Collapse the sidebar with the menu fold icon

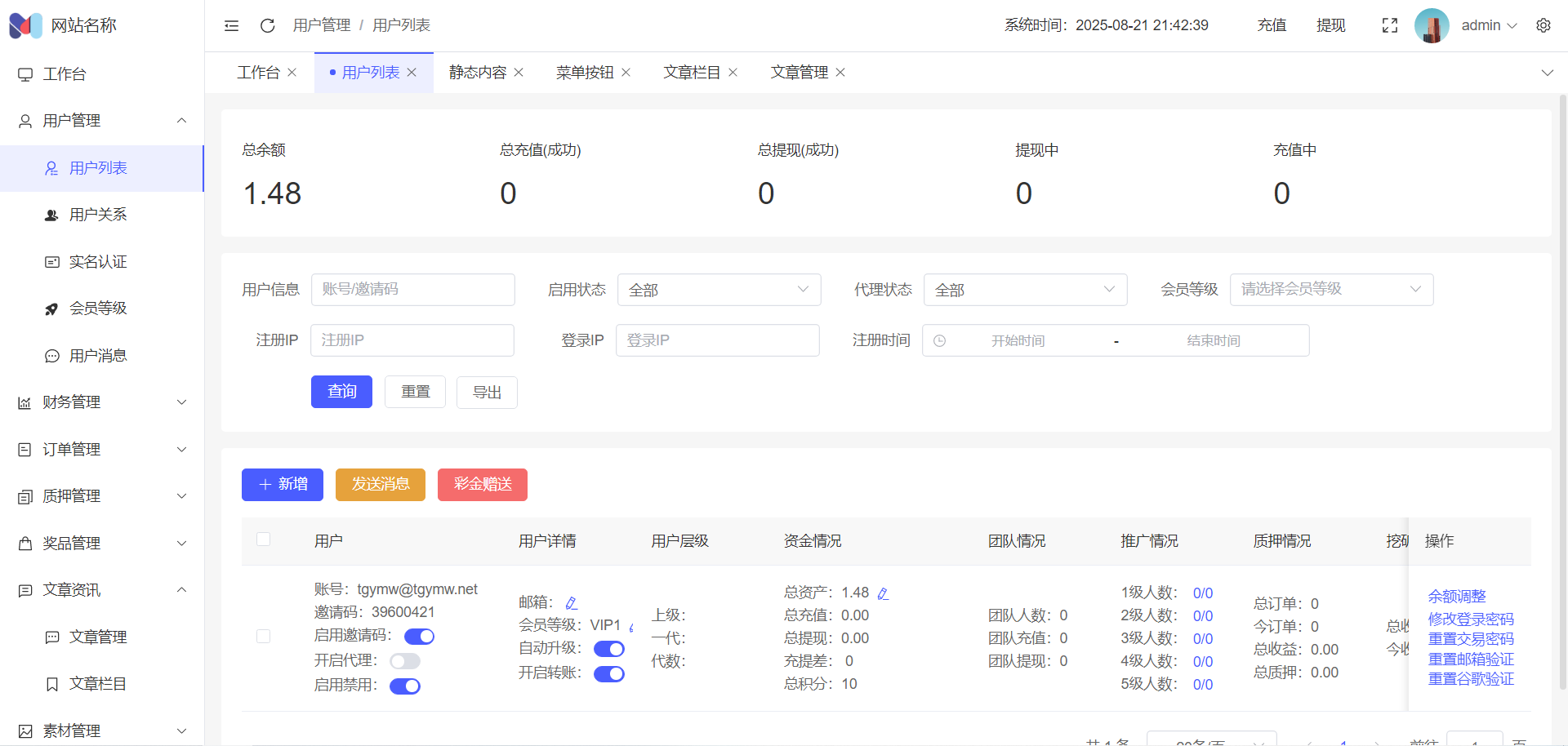tap(231, 25)
